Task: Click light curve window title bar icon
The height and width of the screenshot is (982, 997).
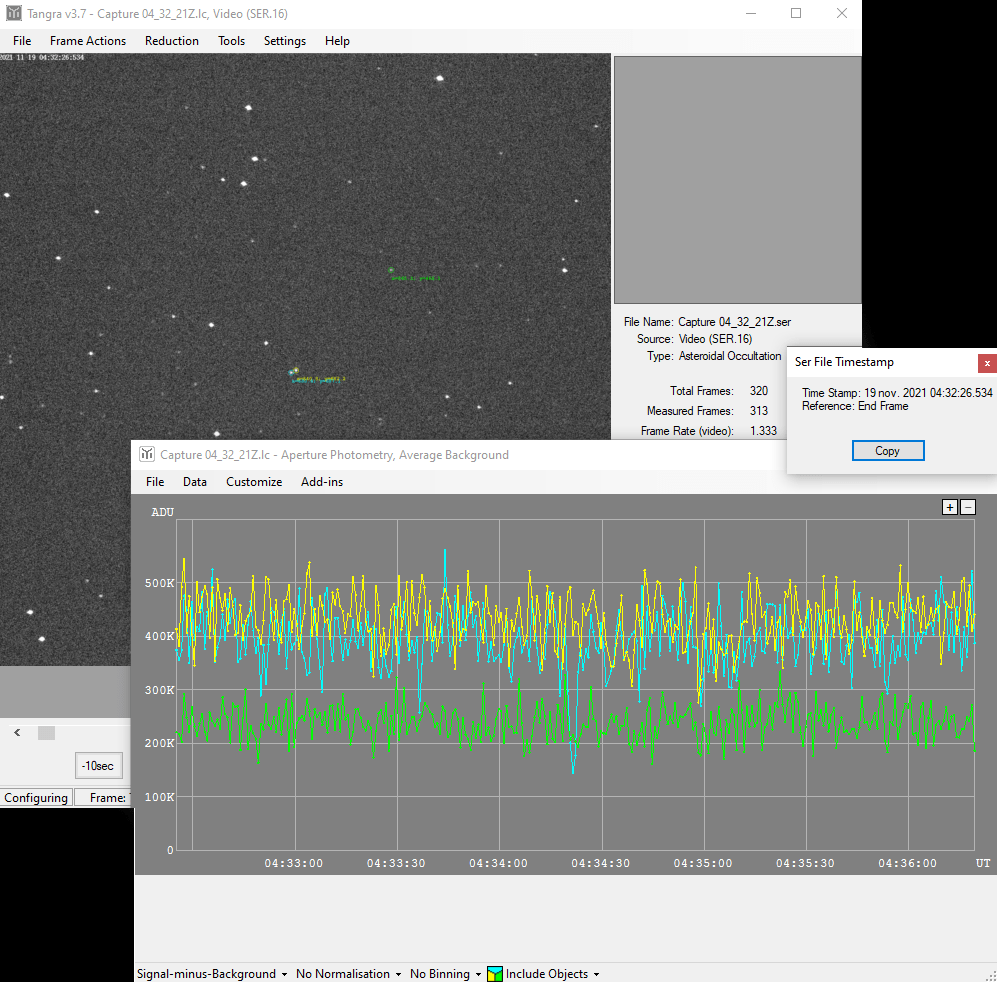Action: (147, 455)
